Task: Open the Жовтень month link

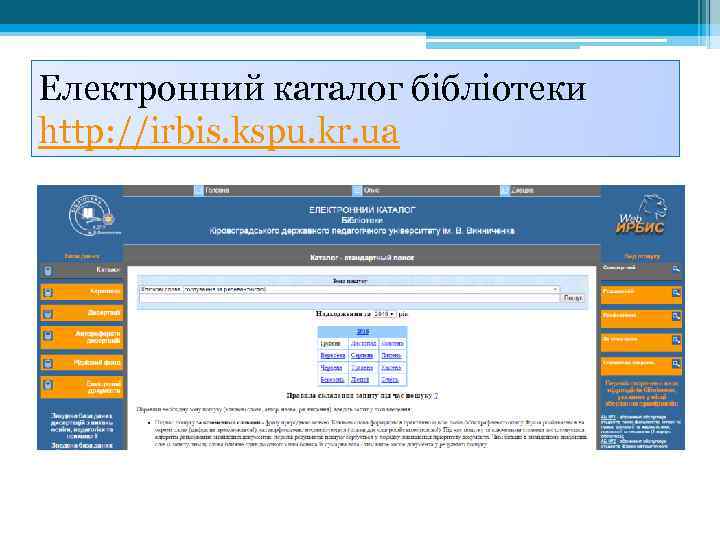Action: point(392,343)
